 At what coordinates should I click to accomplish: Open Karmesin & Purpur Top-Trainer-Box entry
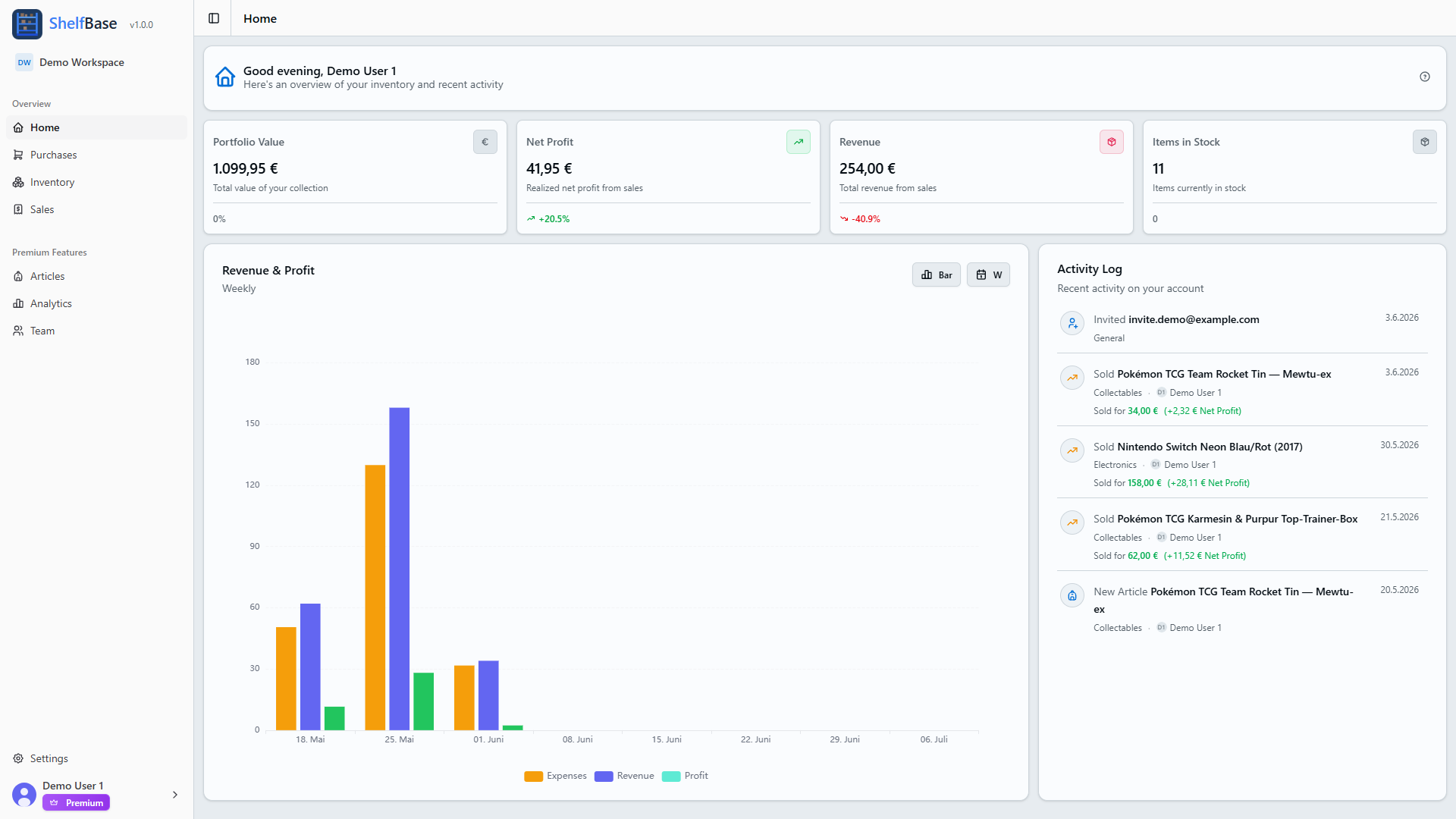(x=1242, y=536)
